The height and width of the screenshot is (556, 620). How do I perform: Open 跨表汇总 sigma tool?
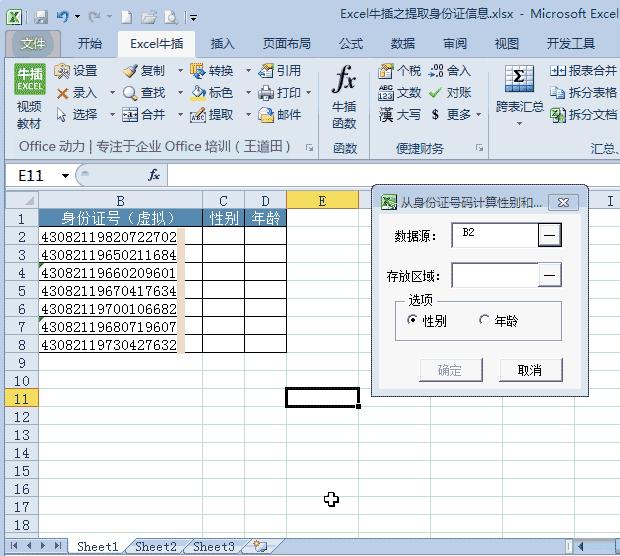[519, 95]
